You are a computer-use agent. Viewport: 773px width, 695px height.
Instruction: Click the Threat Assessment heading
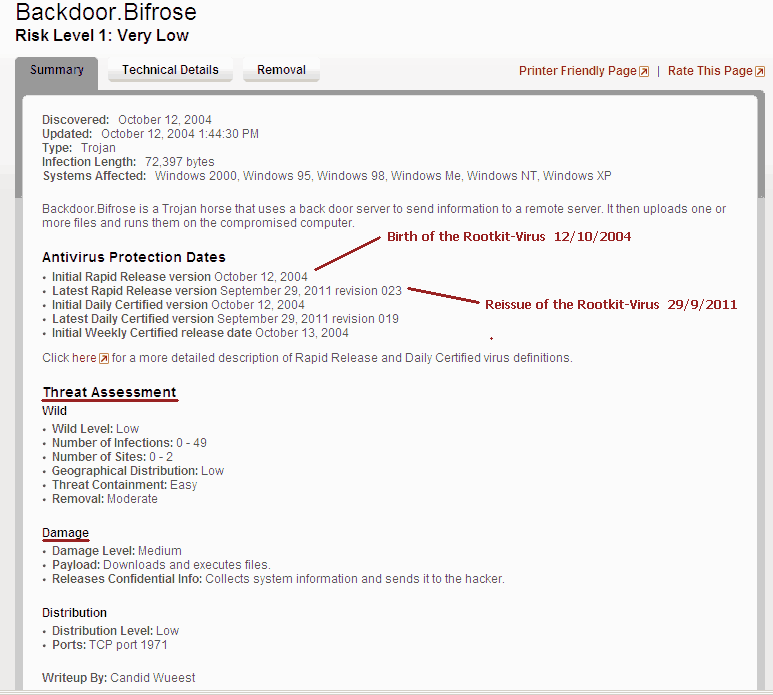click(109, 392)
